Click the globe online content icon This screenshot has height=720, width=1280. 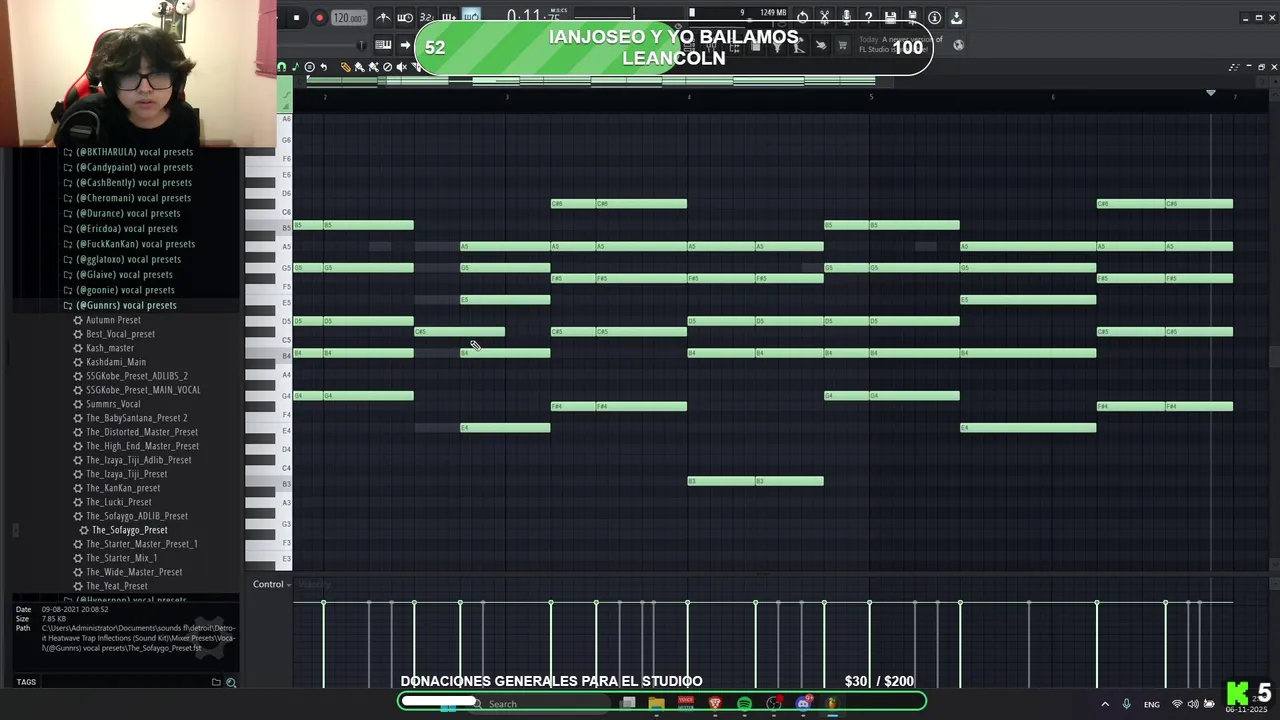tap(958, 45)
